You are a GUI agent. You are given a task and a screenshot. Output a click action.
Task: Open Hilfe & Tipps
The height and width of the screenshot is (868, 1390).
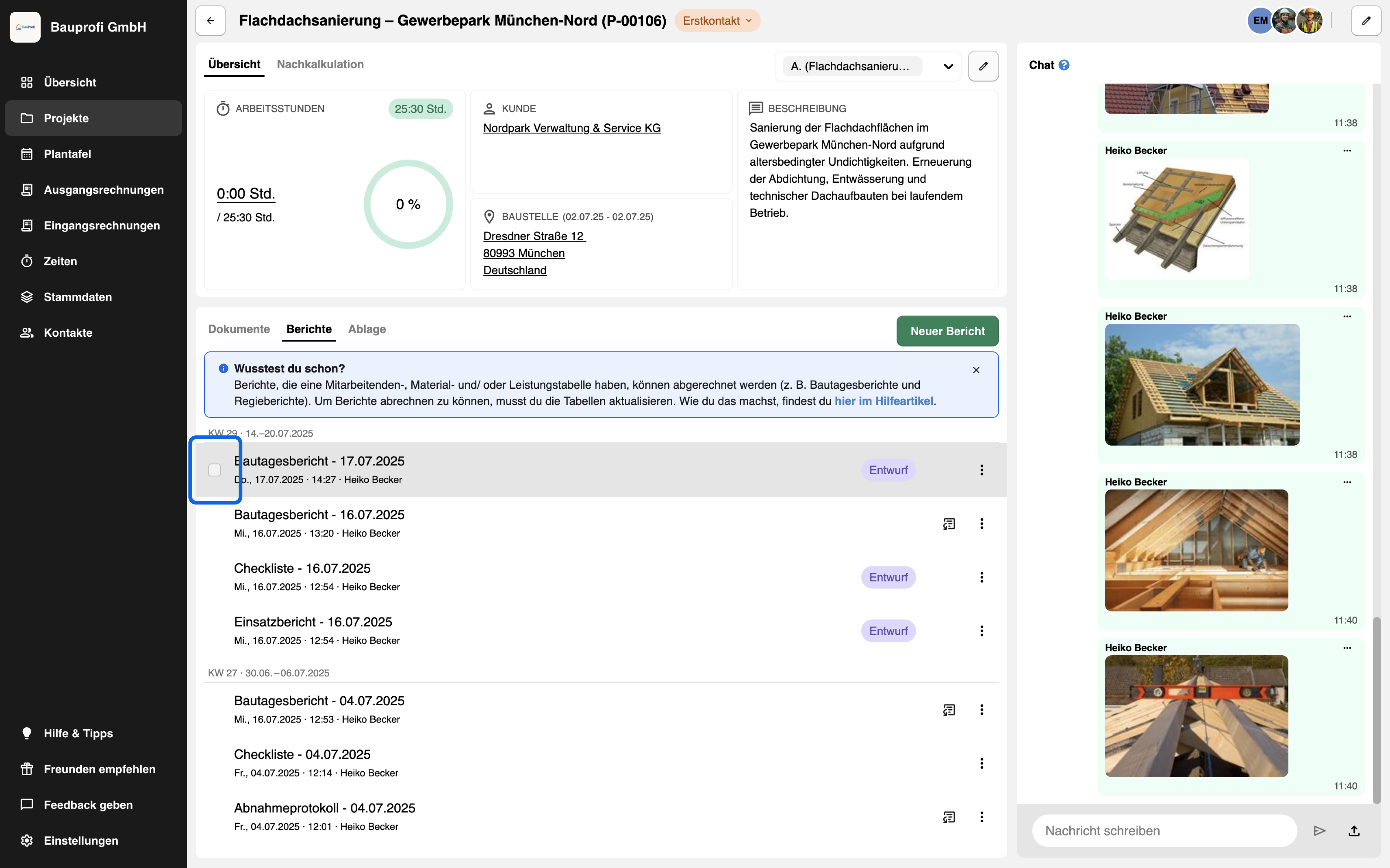(94, 733)
